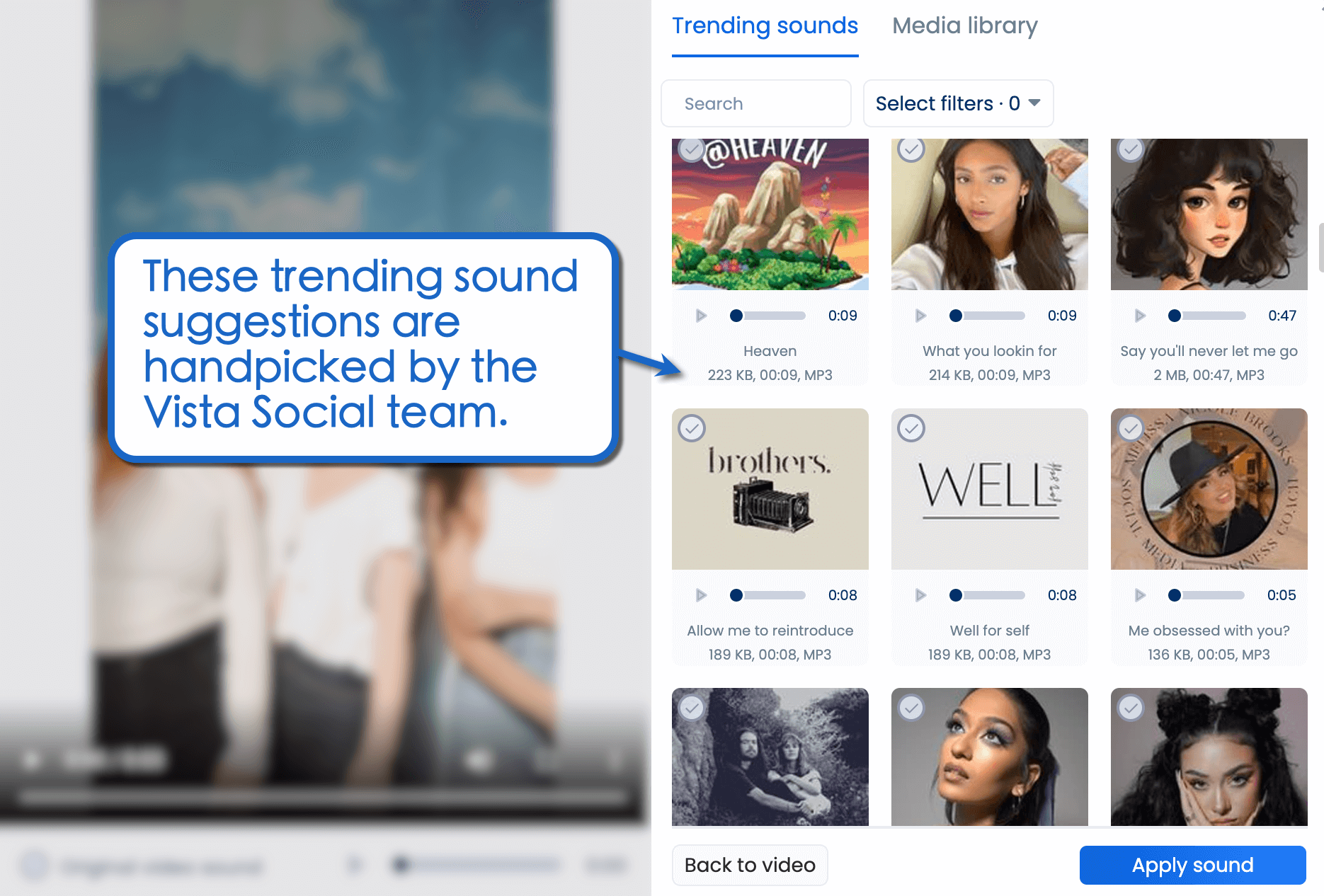1324x896 pixels.
Task: Play Me obsessed with you? track
Action: tap(1140, 595)
